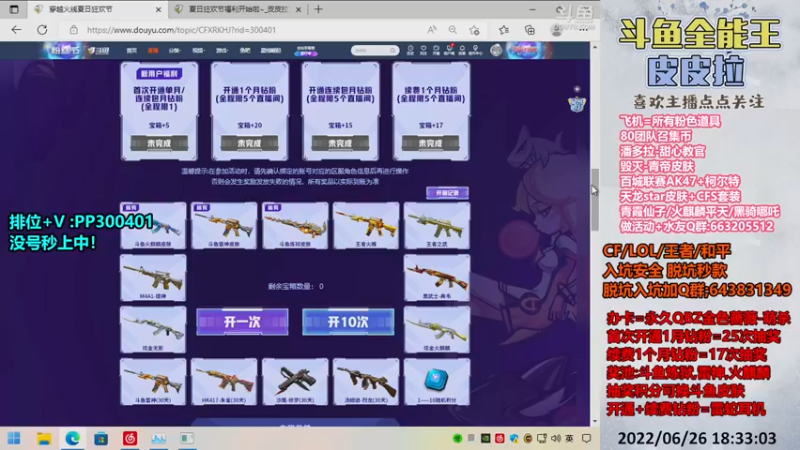This screenshot has width=800, height=450.
Task: Click the zoom magnifier icon in address bar
Action: [x=453, y=30]
